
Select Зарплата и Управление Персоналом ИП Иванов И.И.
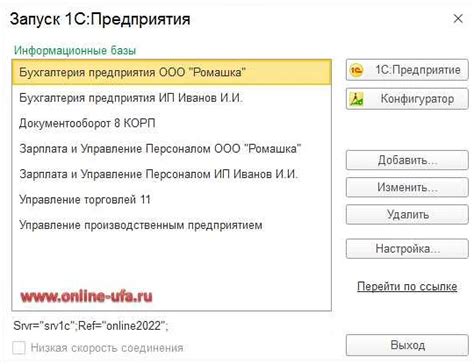[x=172, y=174]
